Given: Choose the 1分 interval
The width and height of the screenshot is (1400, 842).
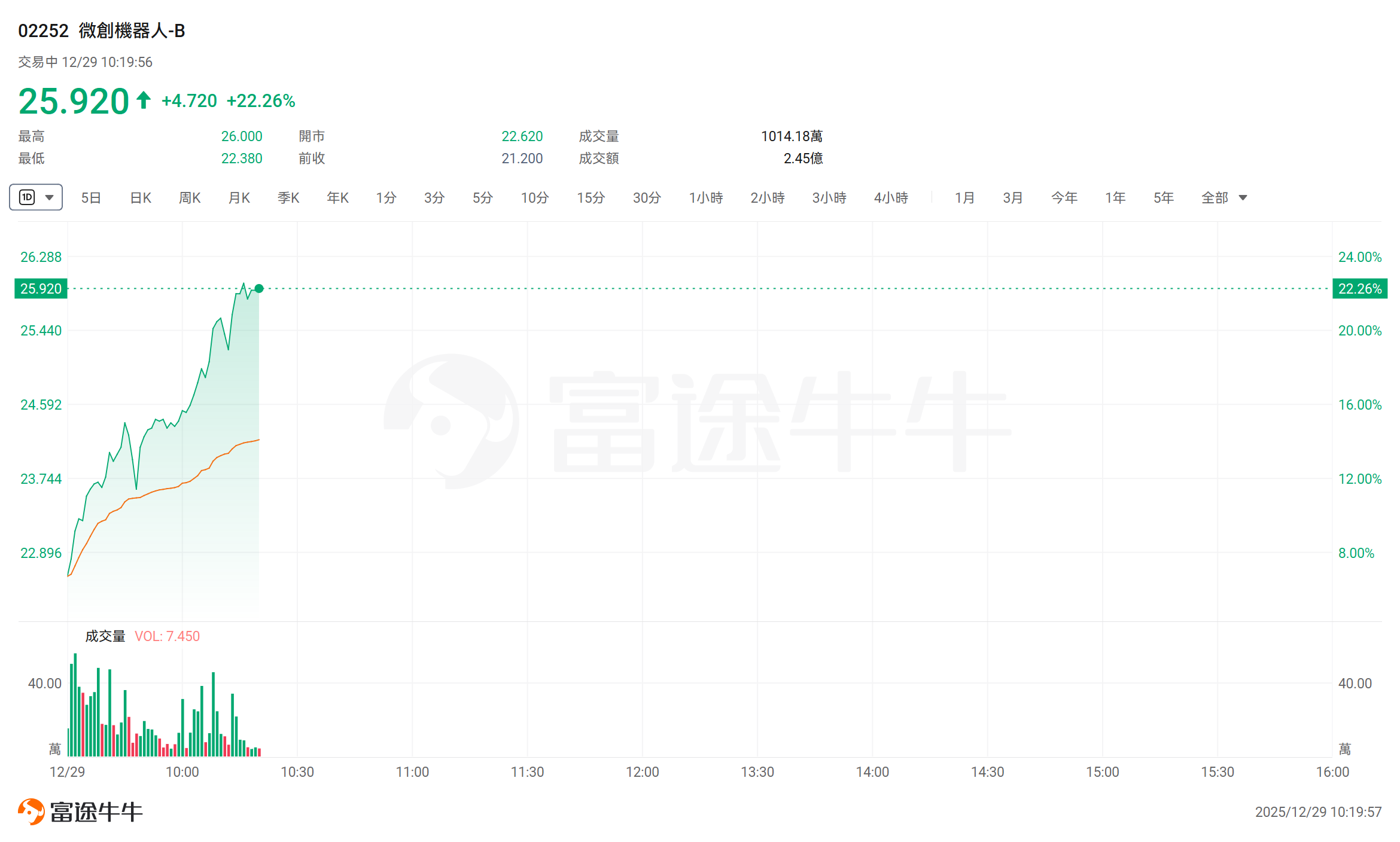Looking at the screenshot, I should [386, 198].
